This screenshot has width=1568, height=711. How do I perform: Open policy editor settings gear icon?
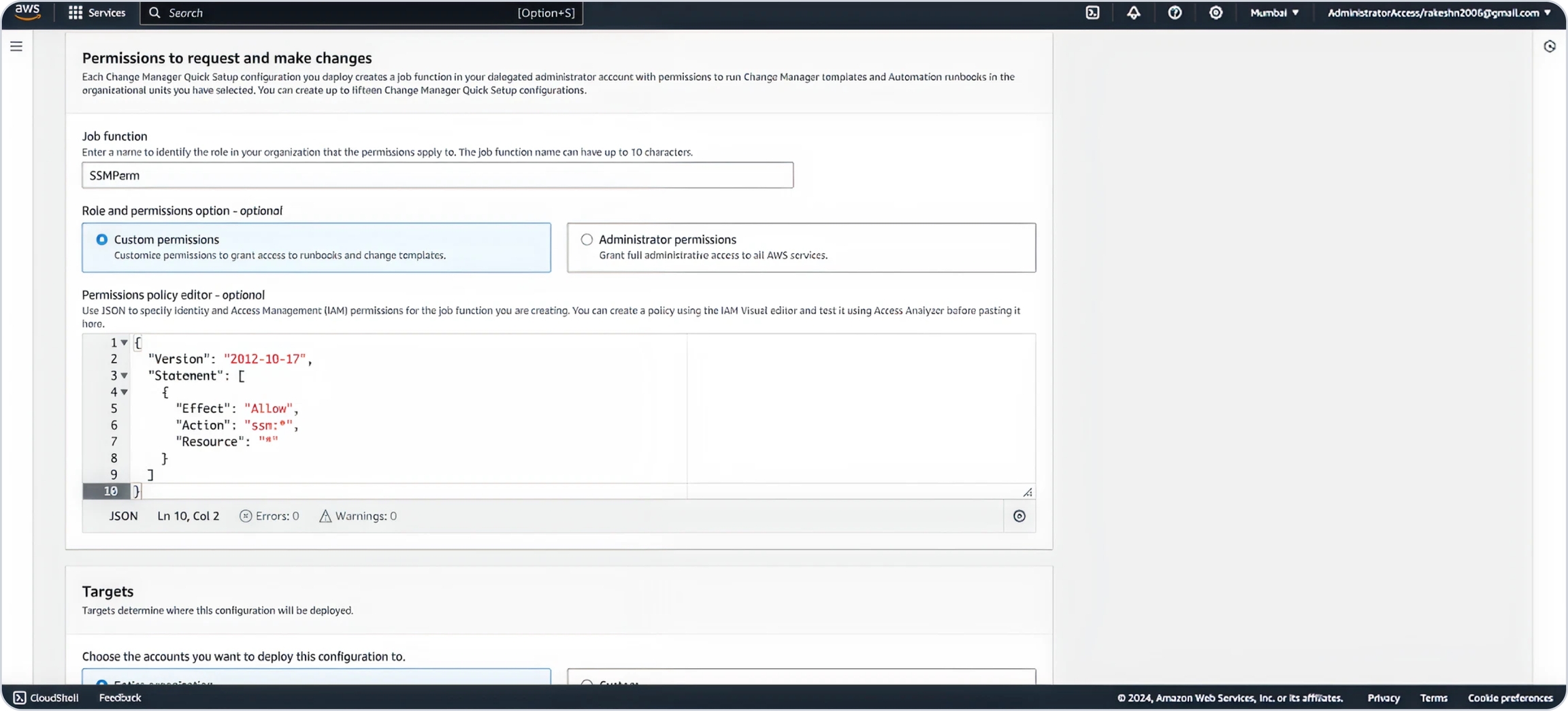pyautogui.click(x=1019, y=516)
